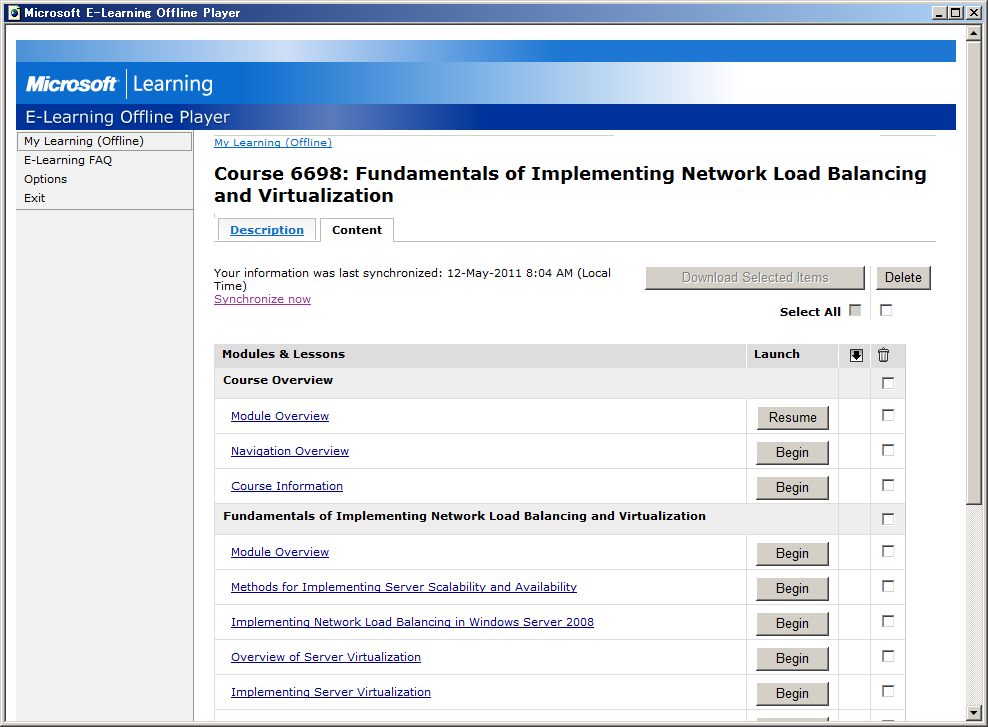Select checkbox for Navigation Overview row

[888, 451]
